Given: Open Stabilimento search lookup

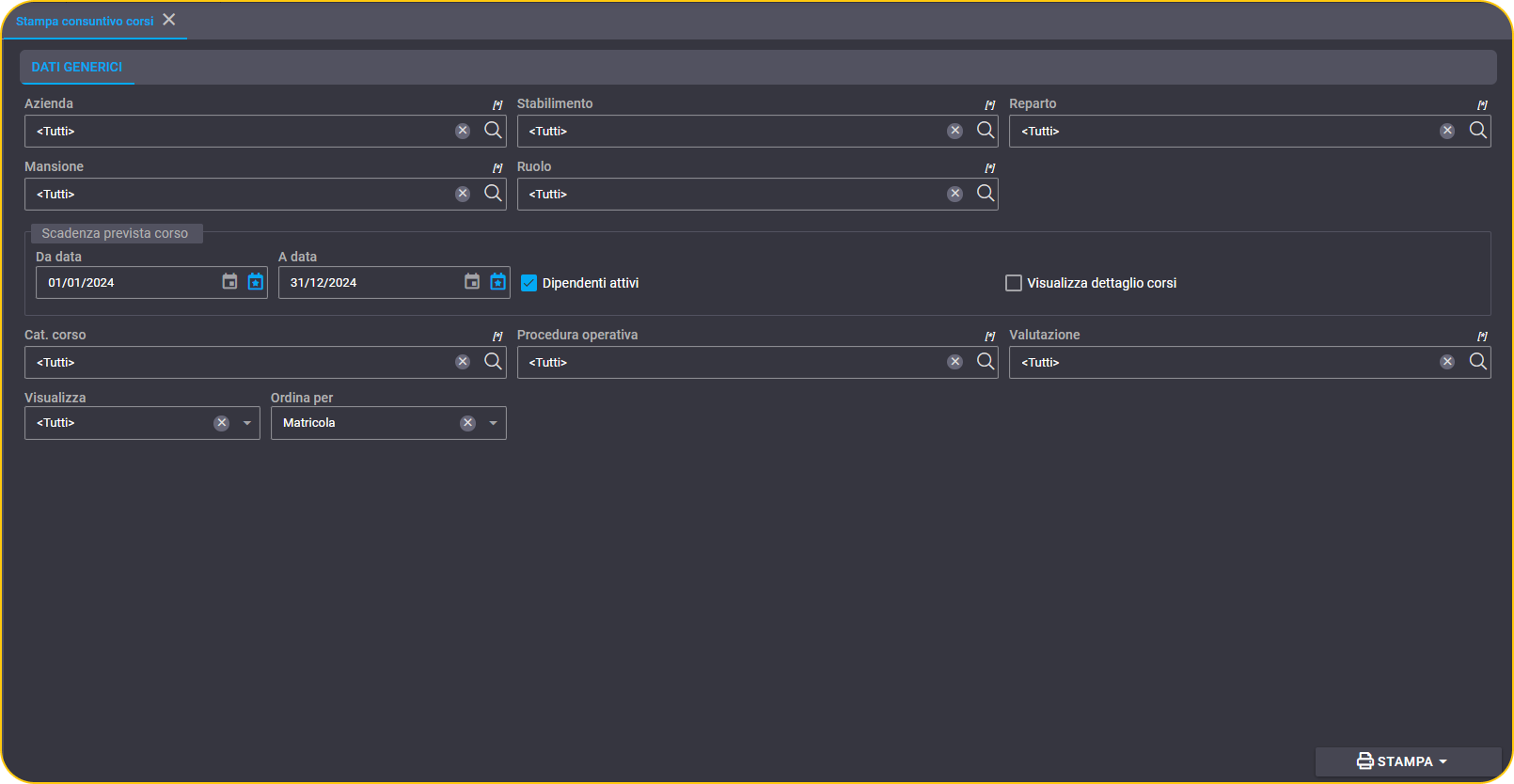Looking at the screenshot, I should 986,131.
